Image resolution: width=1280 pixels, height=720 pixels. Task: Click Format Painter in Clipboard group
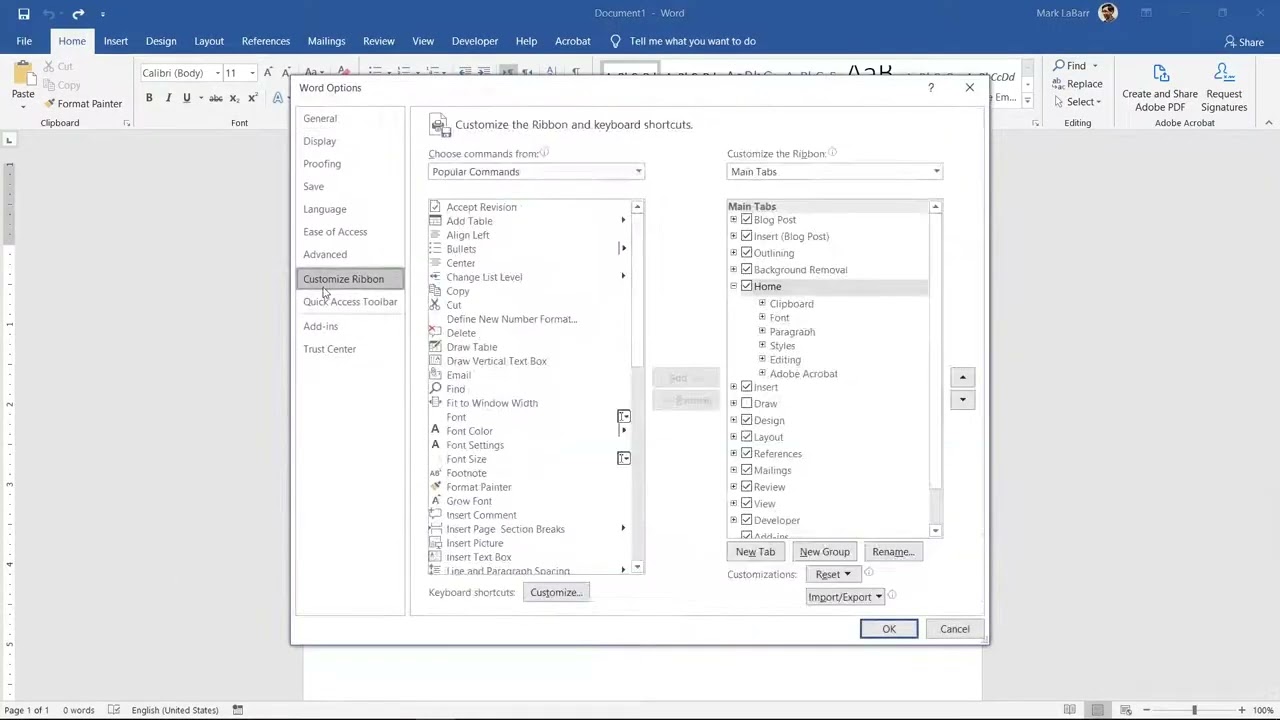[x=82, y=104]
